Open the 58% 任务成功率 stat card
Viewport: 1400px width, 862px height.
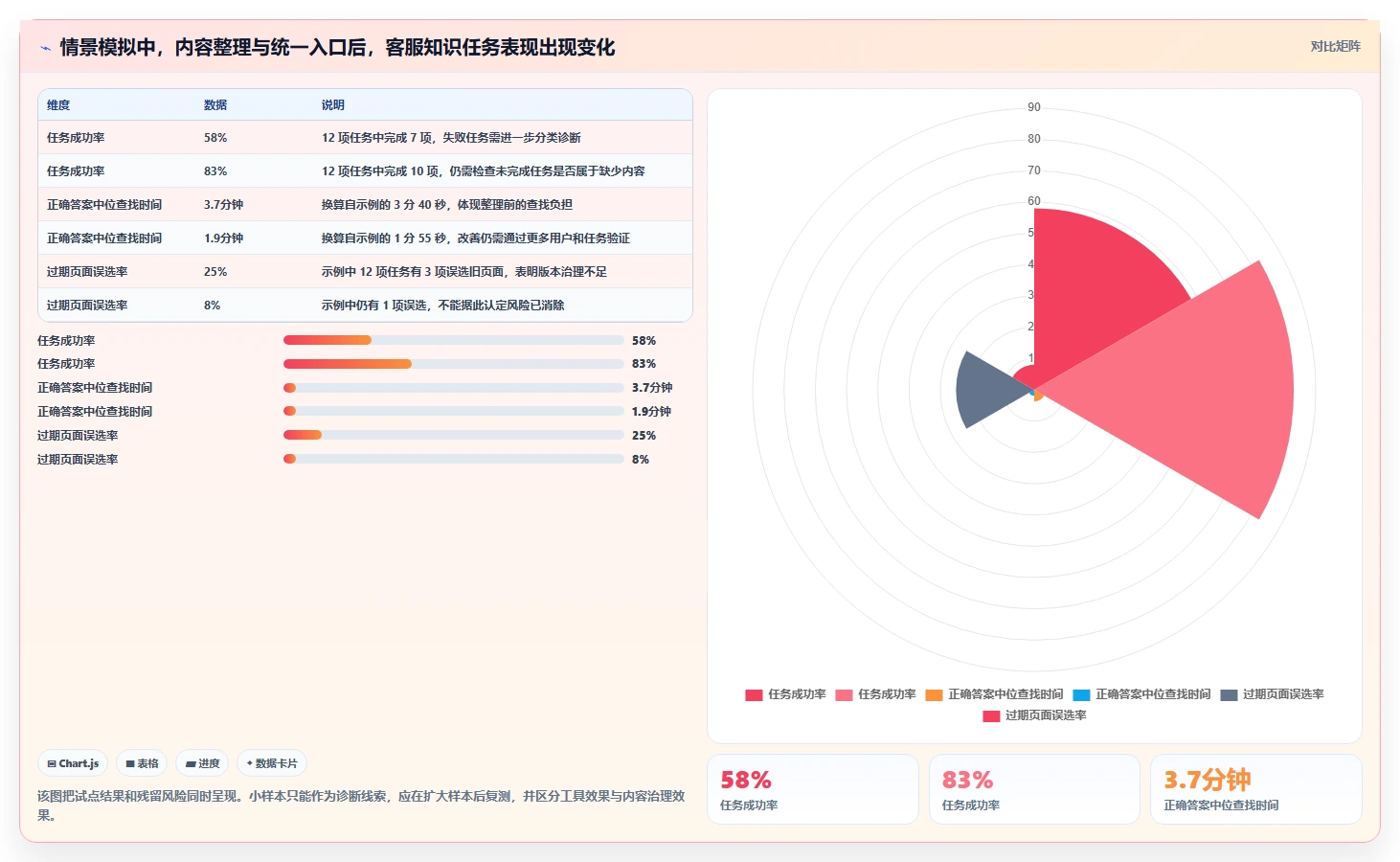pyautogui.click(x=813, y=789)
